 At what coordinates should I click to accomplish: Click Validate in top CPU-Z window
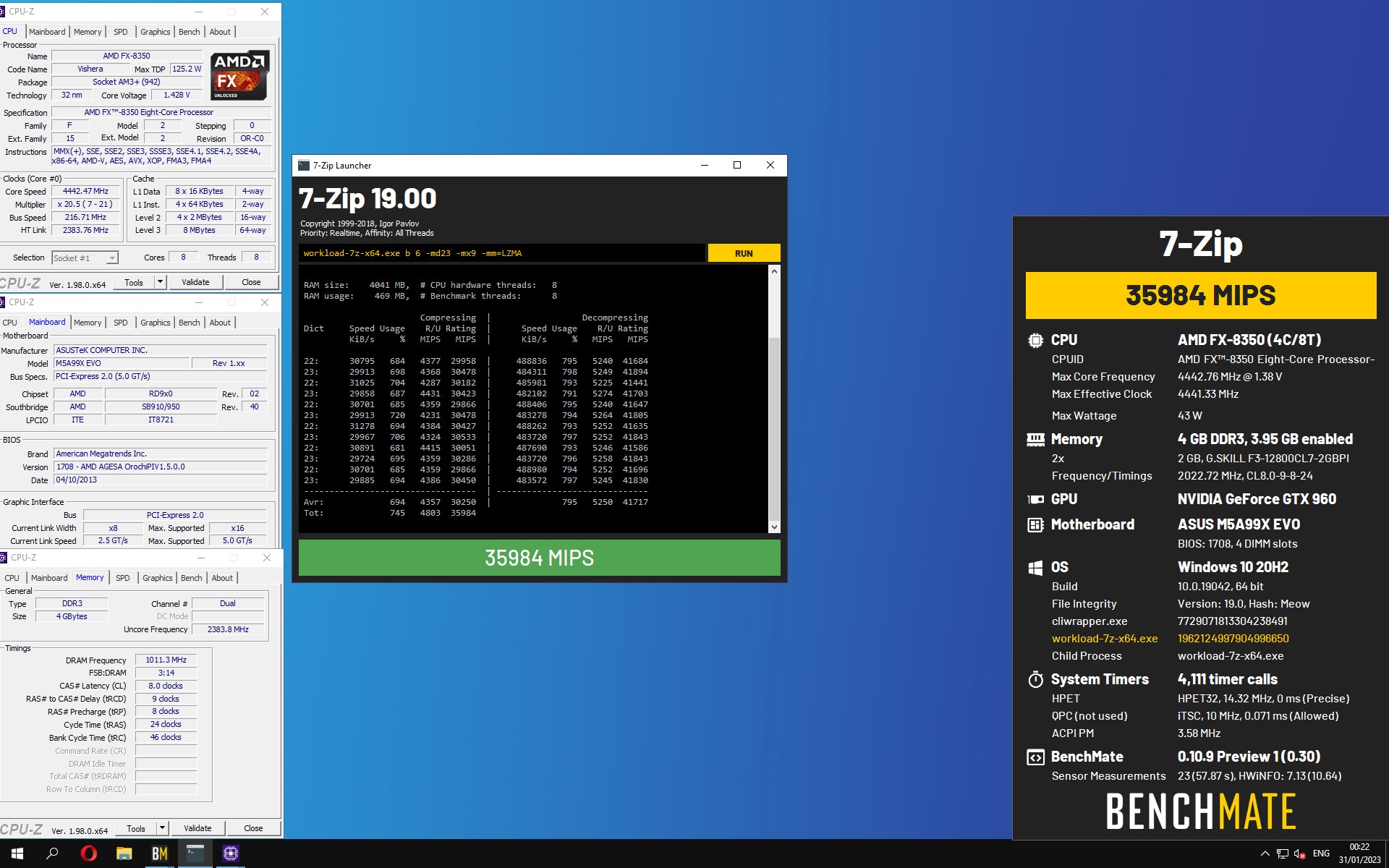[x=195, y=282]
